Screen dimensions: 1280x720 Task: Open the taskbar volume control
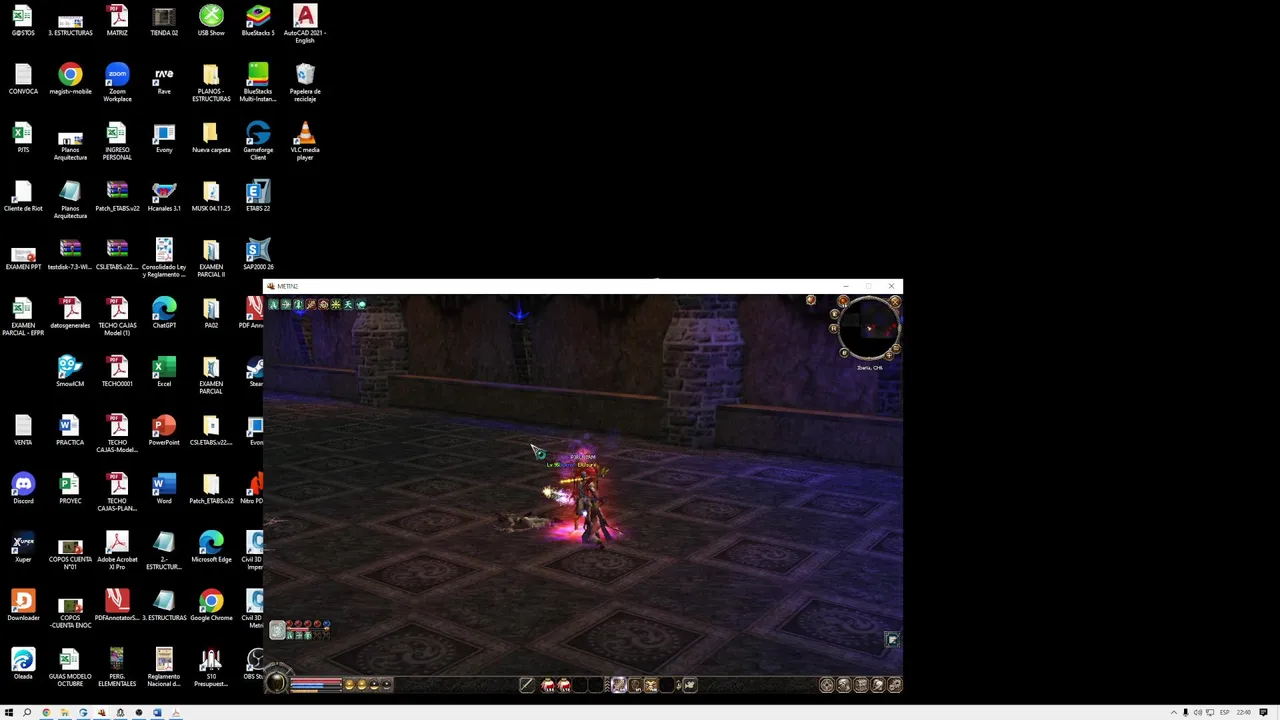[1198, 713]
